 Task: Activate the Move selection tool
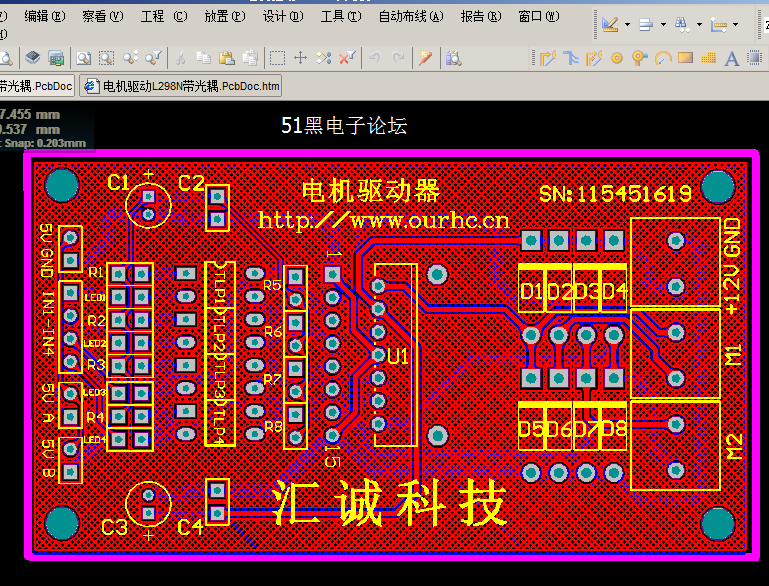[x=300, y=58]
